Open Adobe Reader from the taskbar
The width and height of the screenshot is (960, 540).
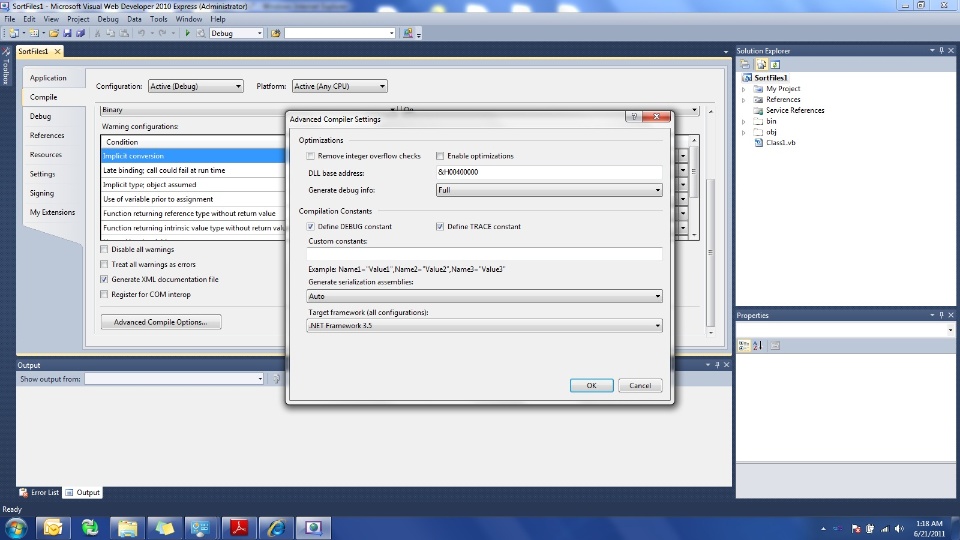pos(239,528)
